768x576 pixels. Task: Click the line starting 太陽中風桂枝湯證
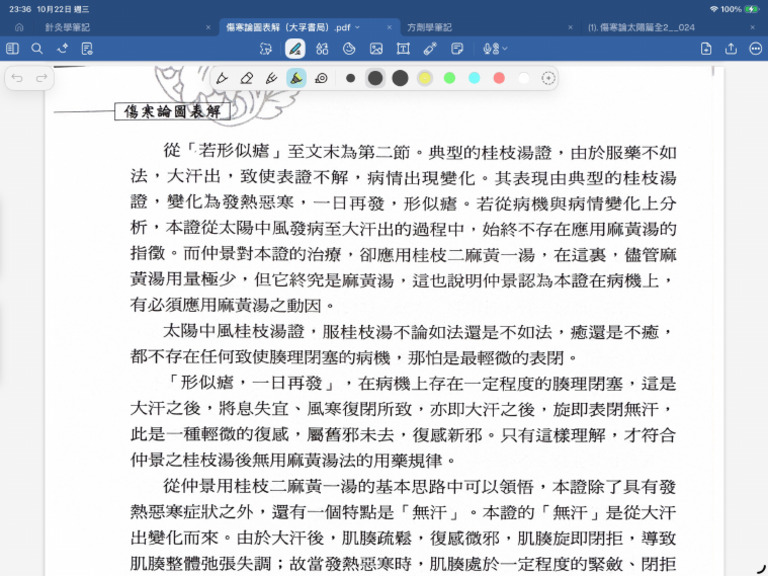(419, 332)
